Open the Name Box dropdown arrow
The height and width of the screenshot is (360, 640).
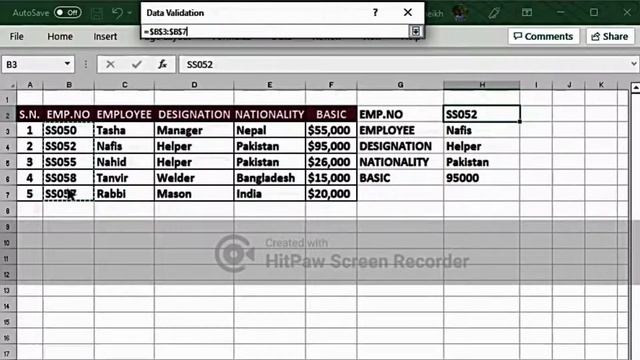[x=67, y=64]
